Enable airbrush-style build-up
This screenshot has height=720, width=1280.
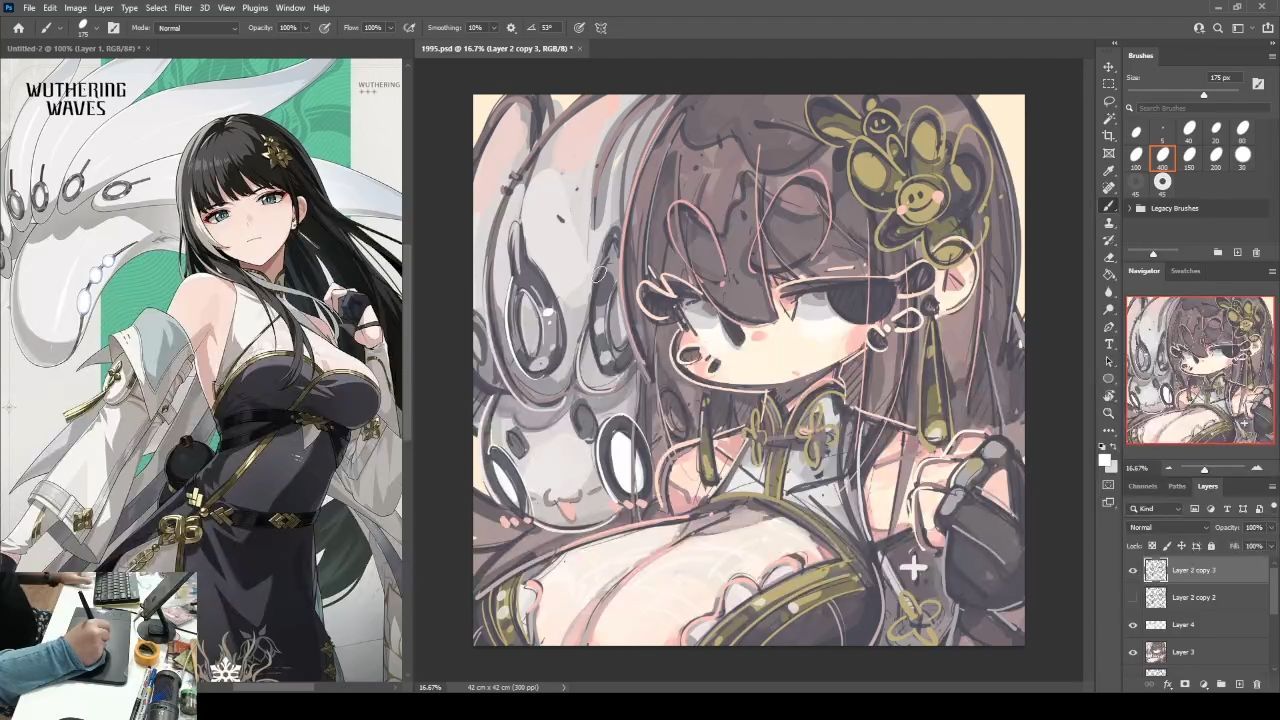[409, 28]
